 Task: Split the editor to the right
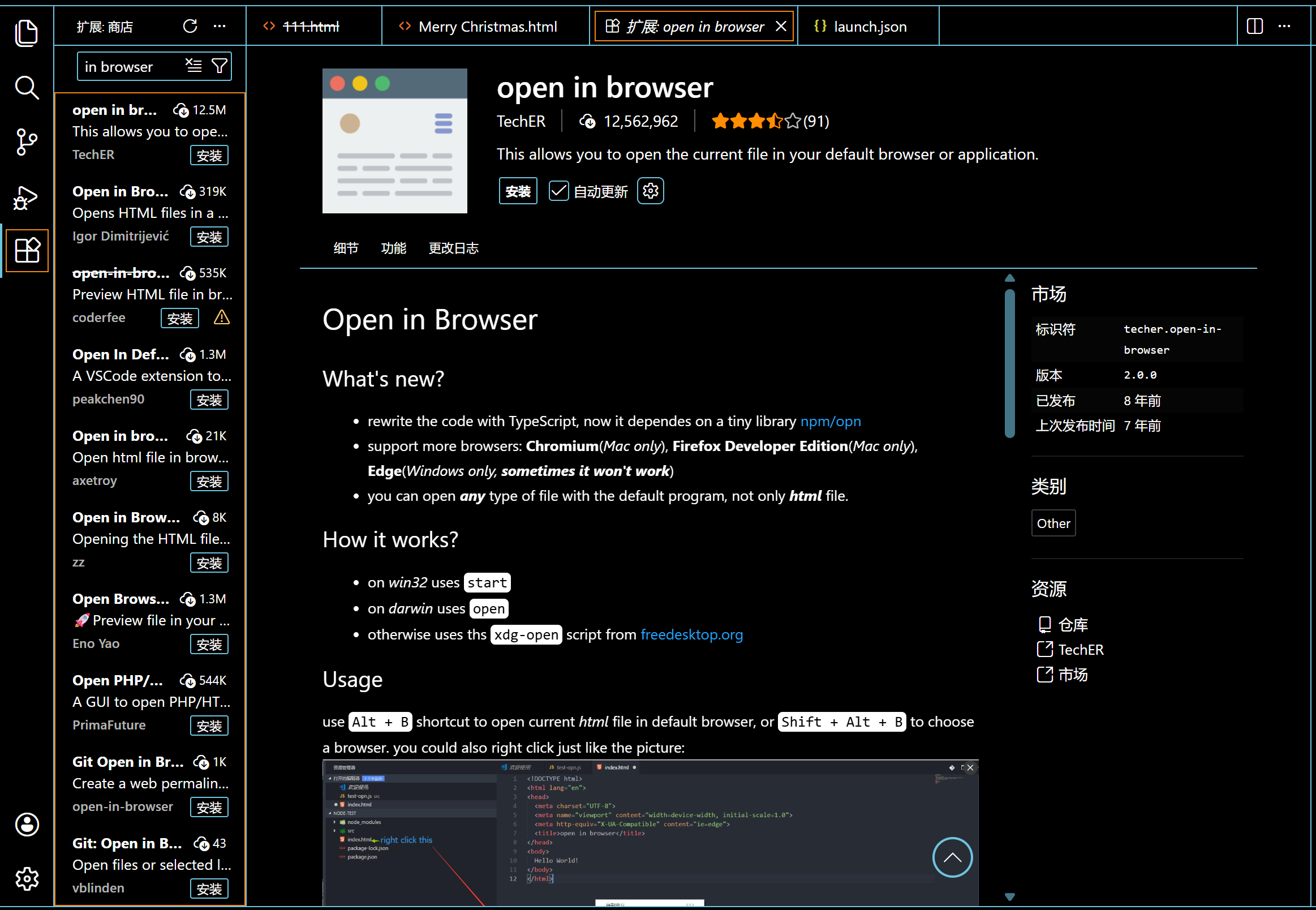pos(1254,26)
